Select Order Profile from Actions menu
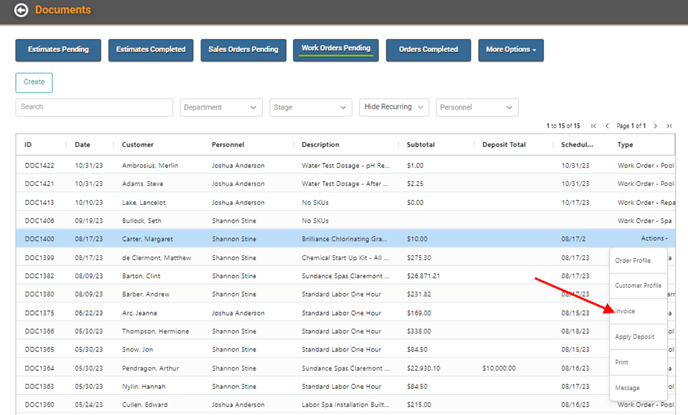 click(632, 260)
